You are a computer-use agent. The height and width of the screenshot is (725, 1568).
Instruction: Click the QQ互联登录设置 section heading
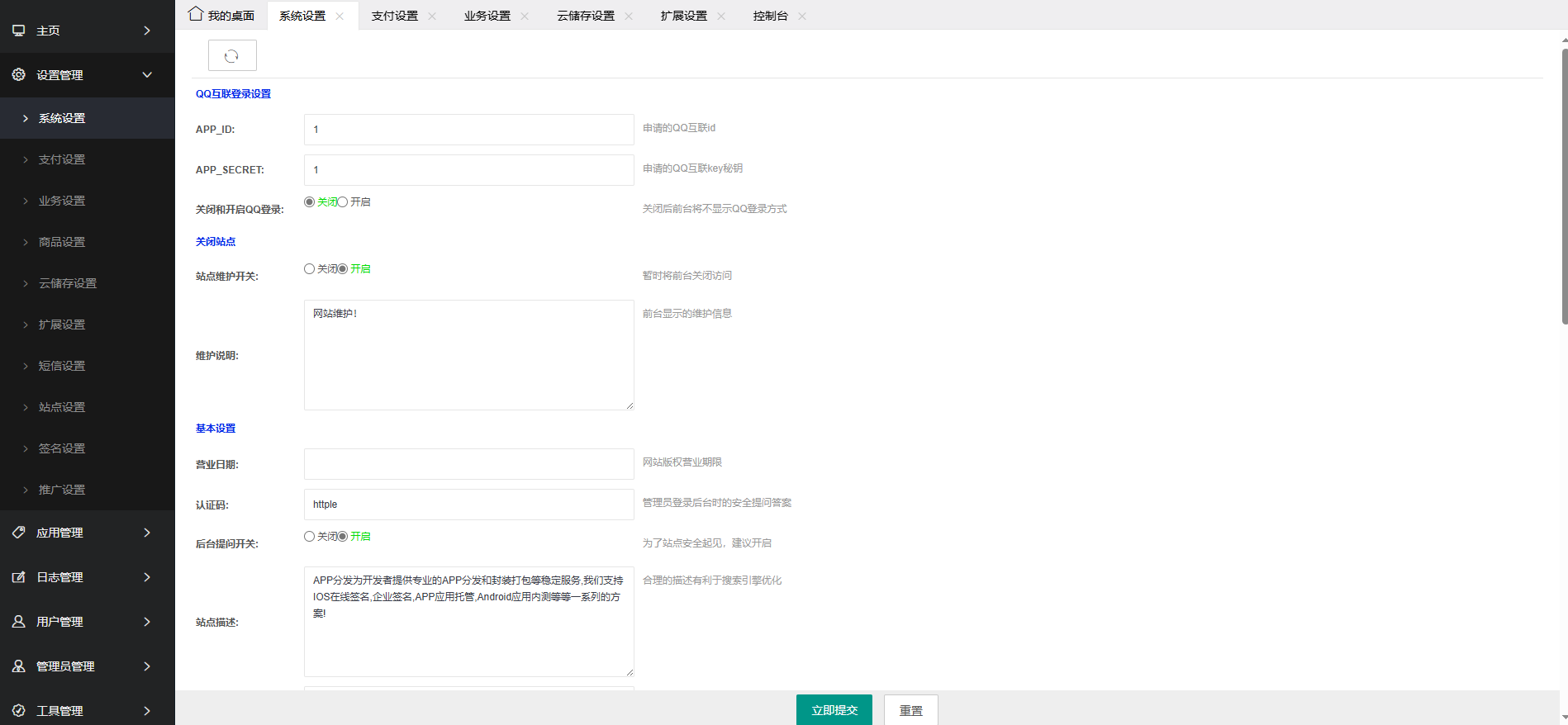point(233,94)
